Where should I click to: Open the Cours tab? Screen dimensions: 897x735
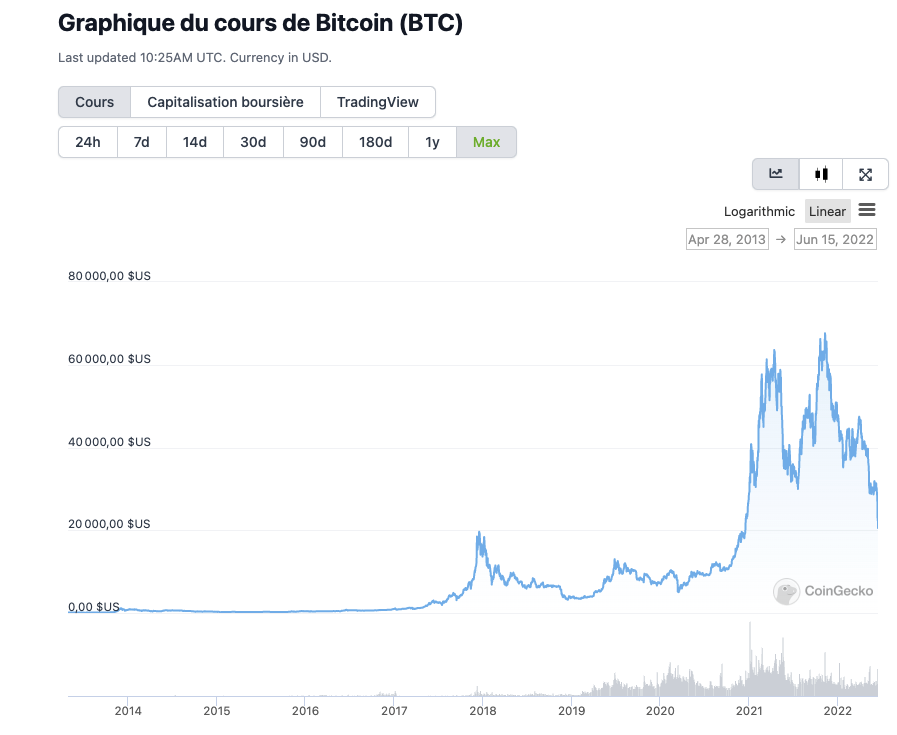94,102
